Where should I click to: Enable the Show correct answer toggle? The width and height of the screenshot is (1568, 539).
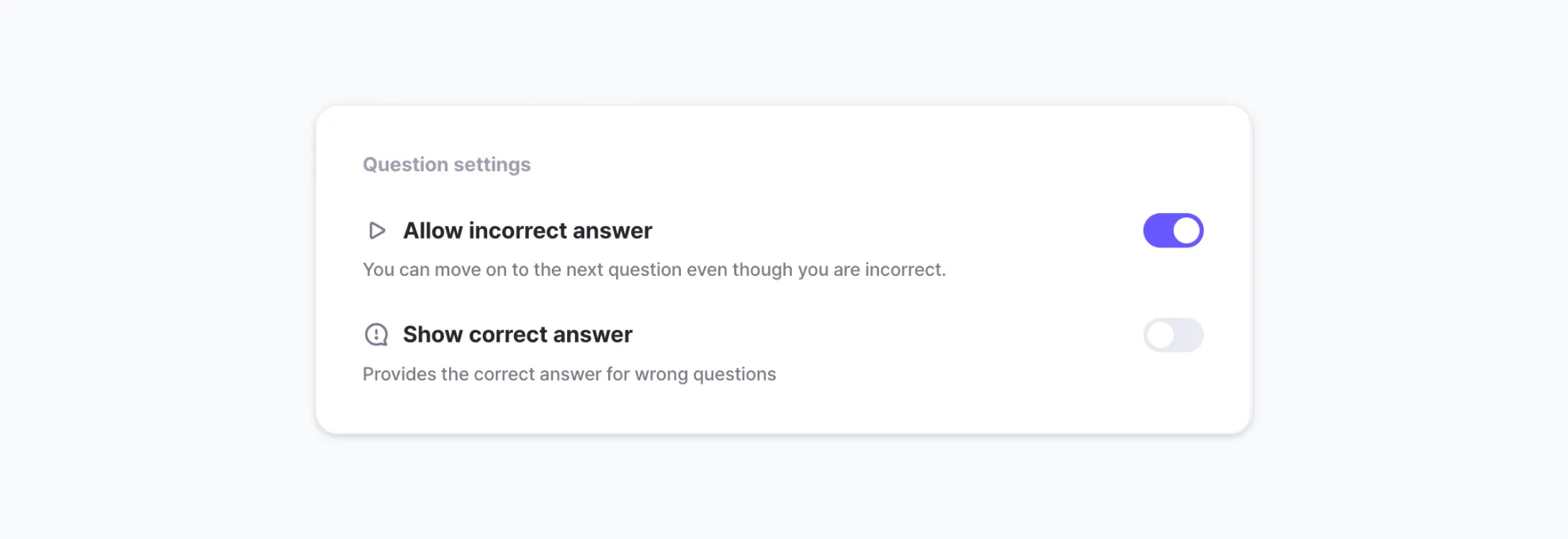point(1173,335)
